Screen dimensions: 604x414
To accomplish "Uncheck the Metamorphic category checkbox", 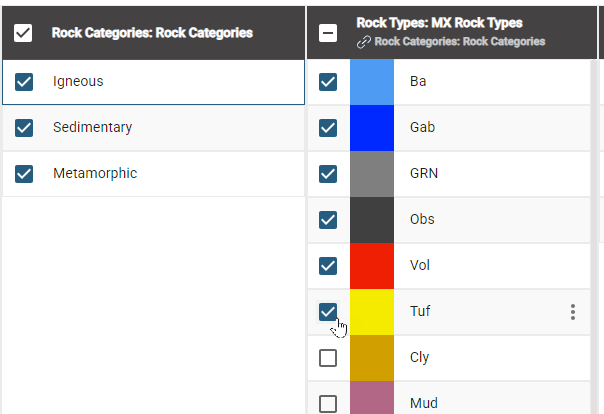I will (25, 174).
